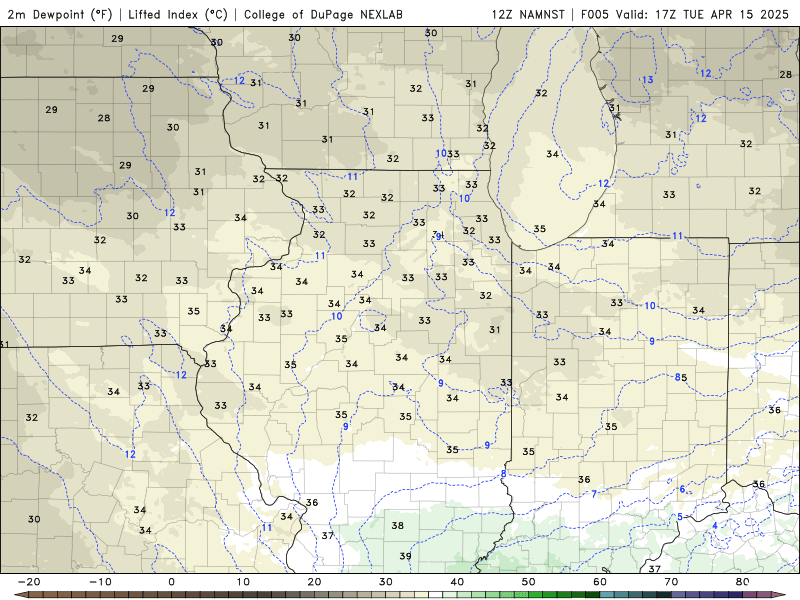This screenshot has height=600, width=800.
Task: Click the 20 label on the color scale
Action: click(314, 582)
